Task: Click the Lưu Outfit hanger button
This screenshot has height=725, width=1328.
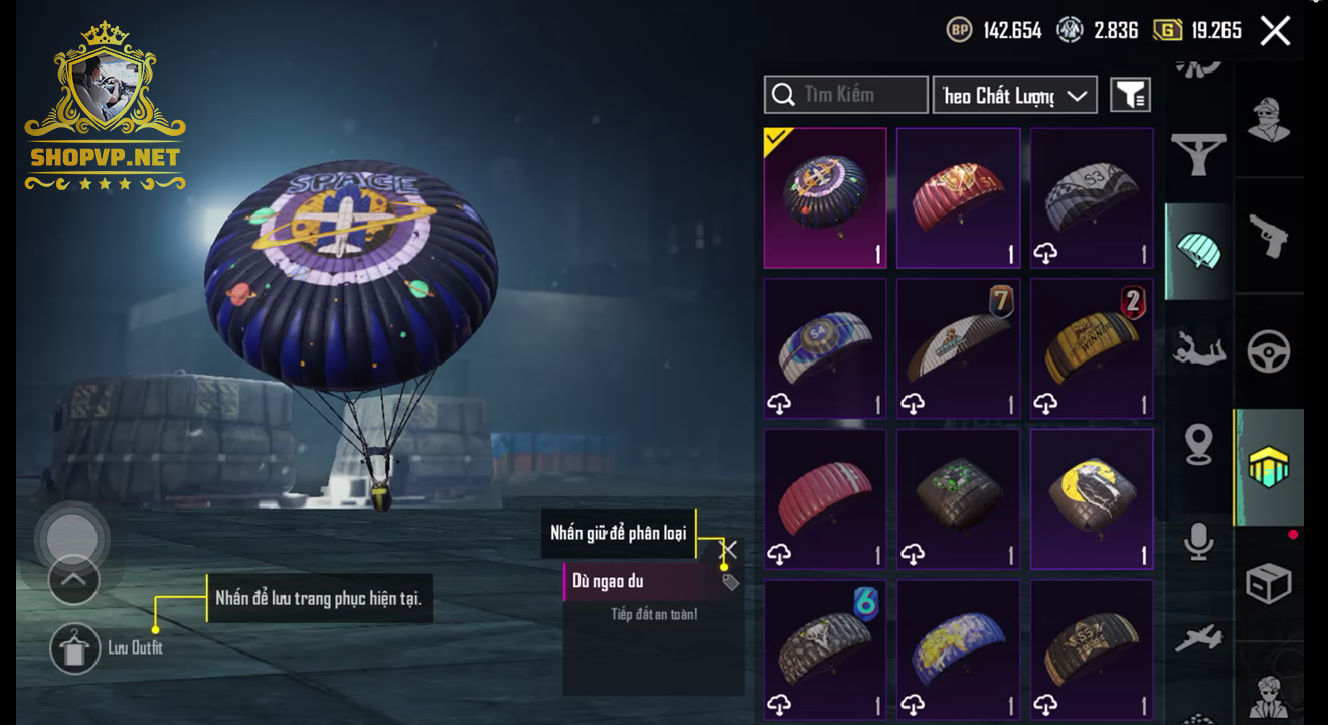Action: point(75,648)
